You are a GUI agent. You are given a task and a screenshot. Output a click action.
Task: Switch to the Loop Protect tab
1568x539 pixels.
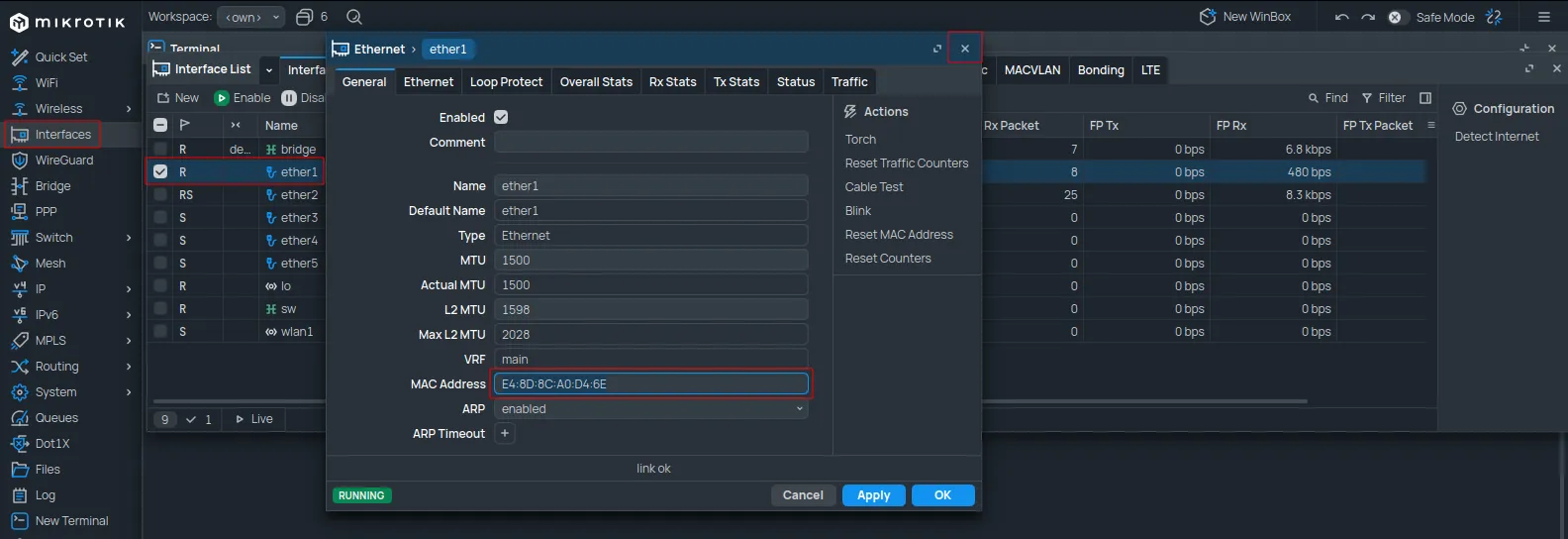pos(506,82)
